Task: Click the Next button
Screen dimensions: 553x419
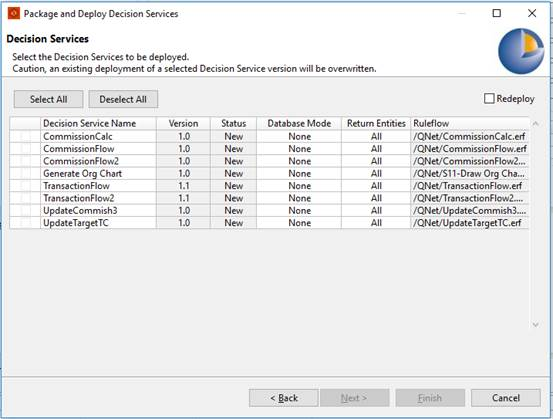Action: click(355, 398)
